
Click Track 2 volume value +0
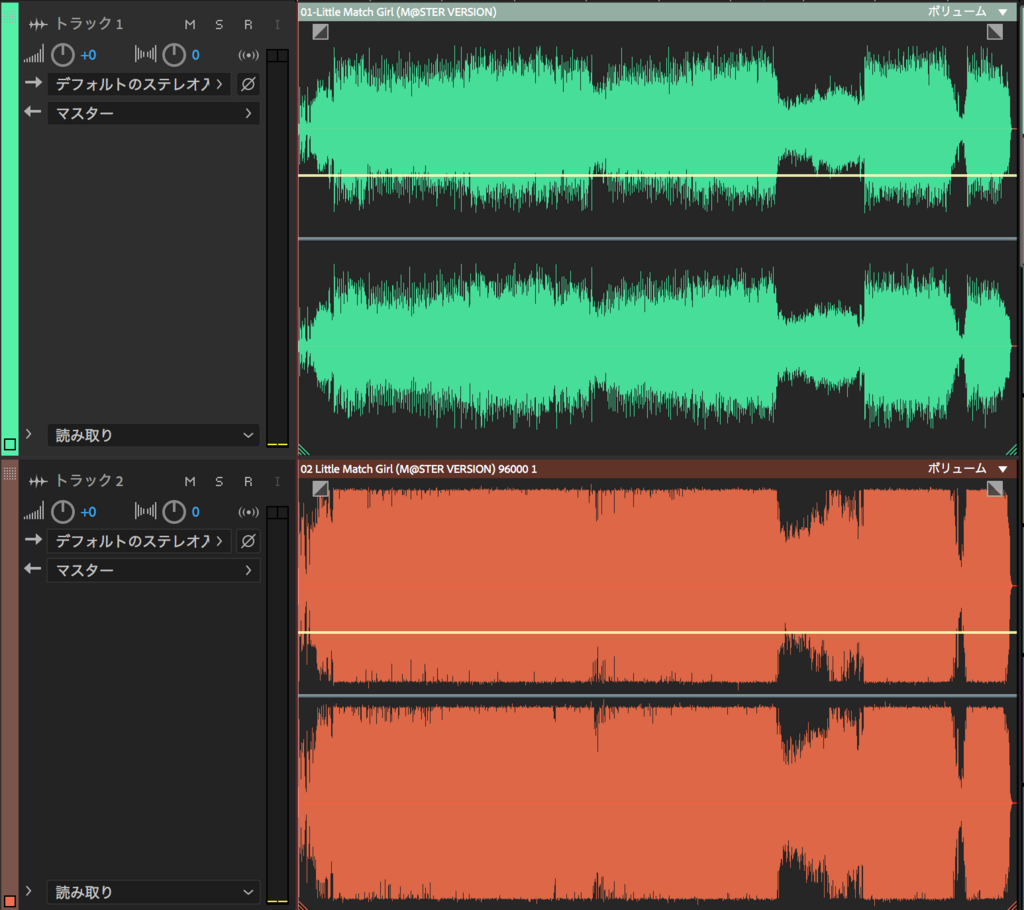(x=88, y=512)
